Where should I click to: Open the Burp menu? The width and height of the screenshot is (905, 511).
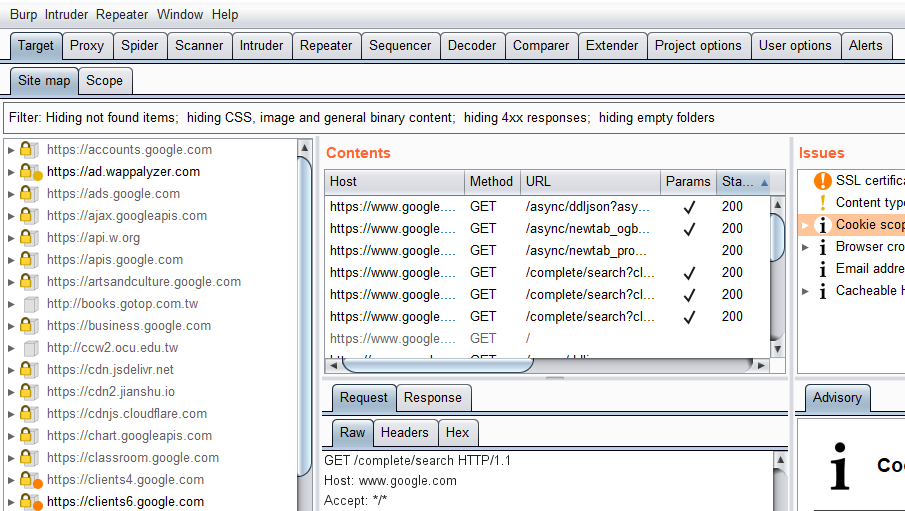coord(23,14)
